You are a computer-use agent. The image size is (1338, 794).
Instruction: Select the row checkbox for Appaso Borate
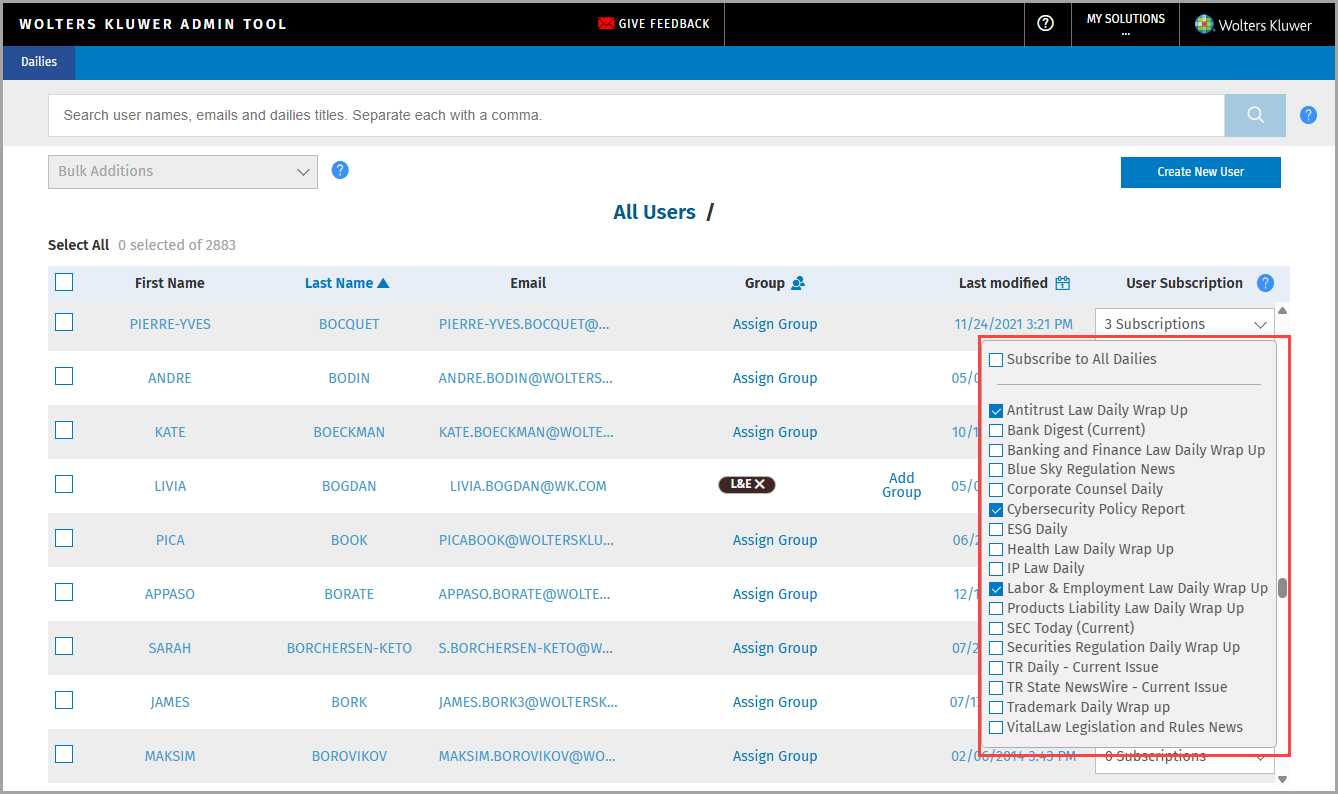[64, 592]
